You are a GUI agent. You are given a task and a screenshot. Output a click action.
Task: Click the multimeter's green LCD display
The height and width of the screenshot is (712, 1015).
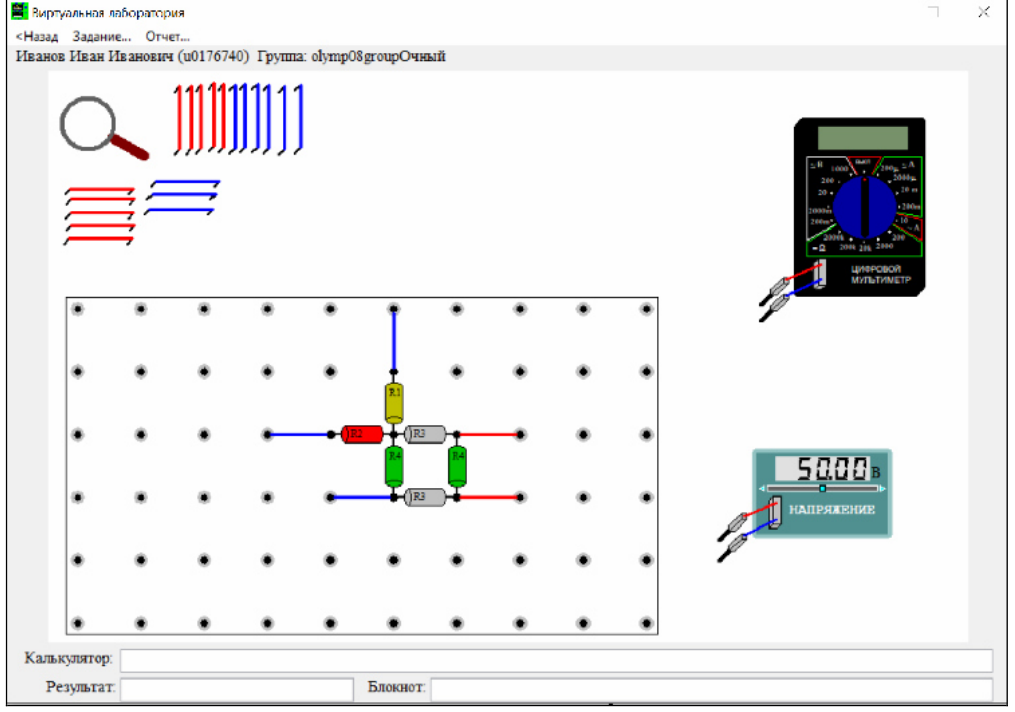tap(863, 138)
